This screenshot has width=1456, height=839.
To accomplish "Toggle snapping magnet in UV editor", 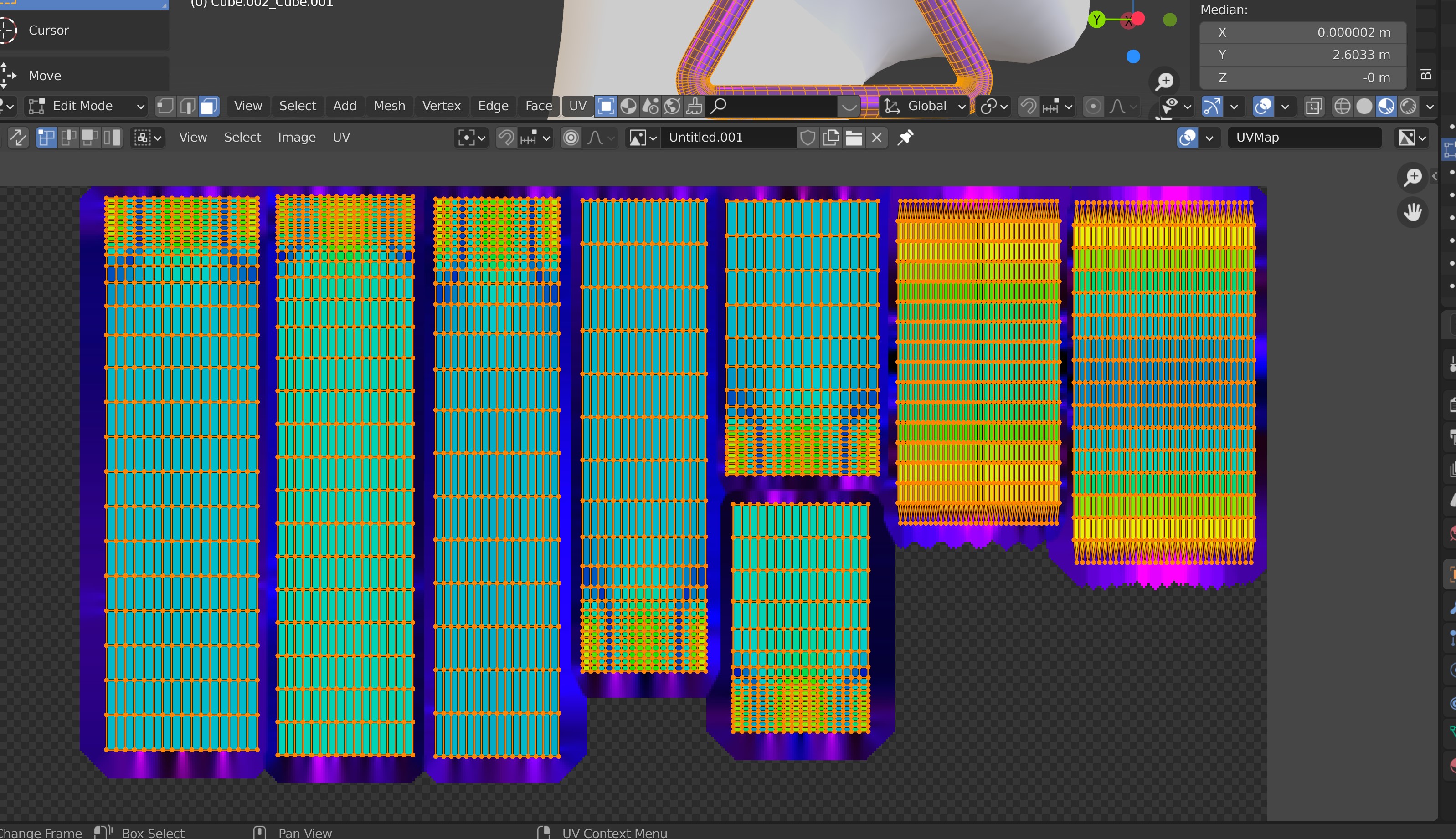I will 506,137.
